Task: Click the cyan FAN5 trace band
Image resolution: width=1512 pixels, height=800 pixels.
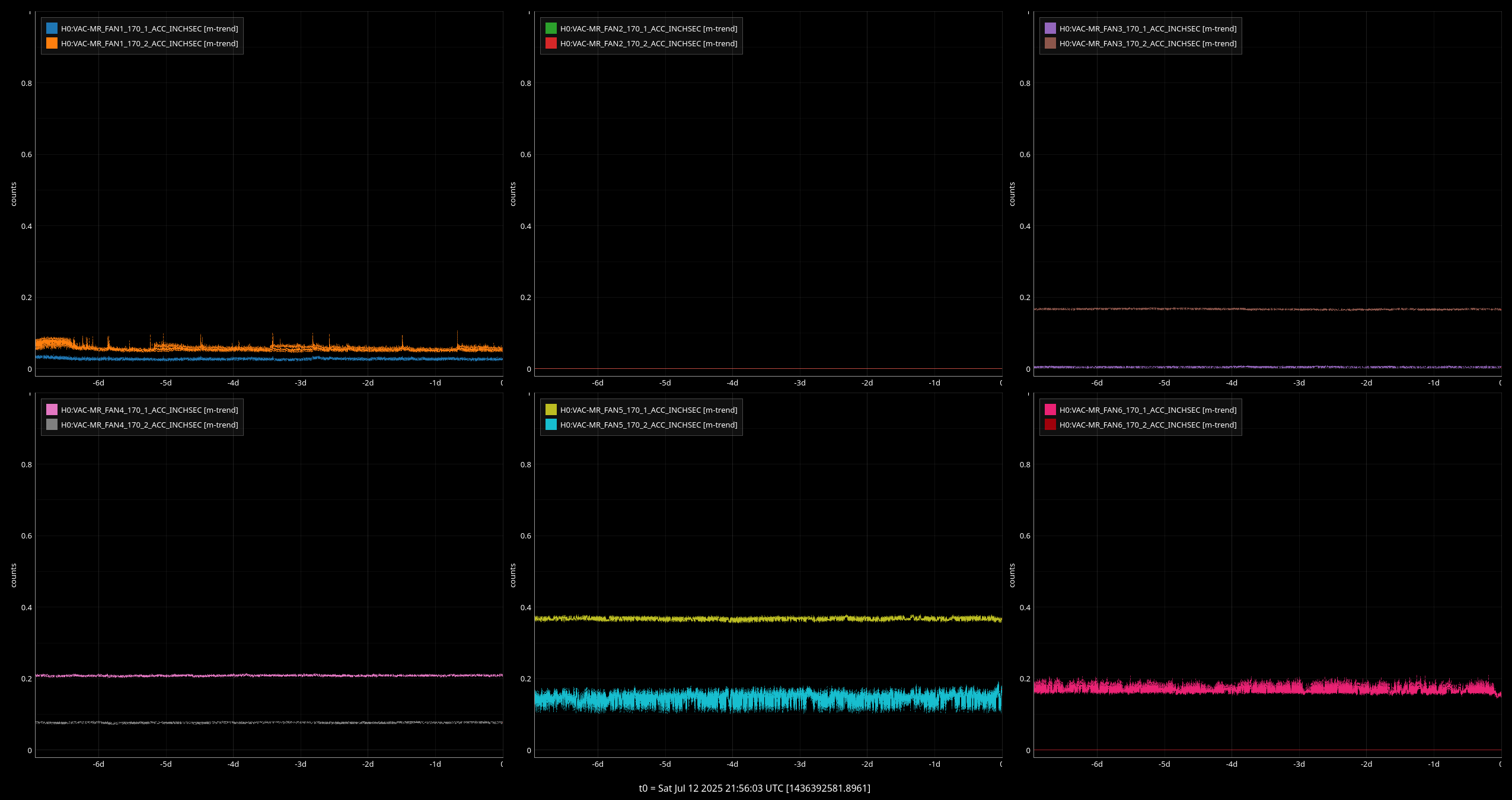Action: 768,700
